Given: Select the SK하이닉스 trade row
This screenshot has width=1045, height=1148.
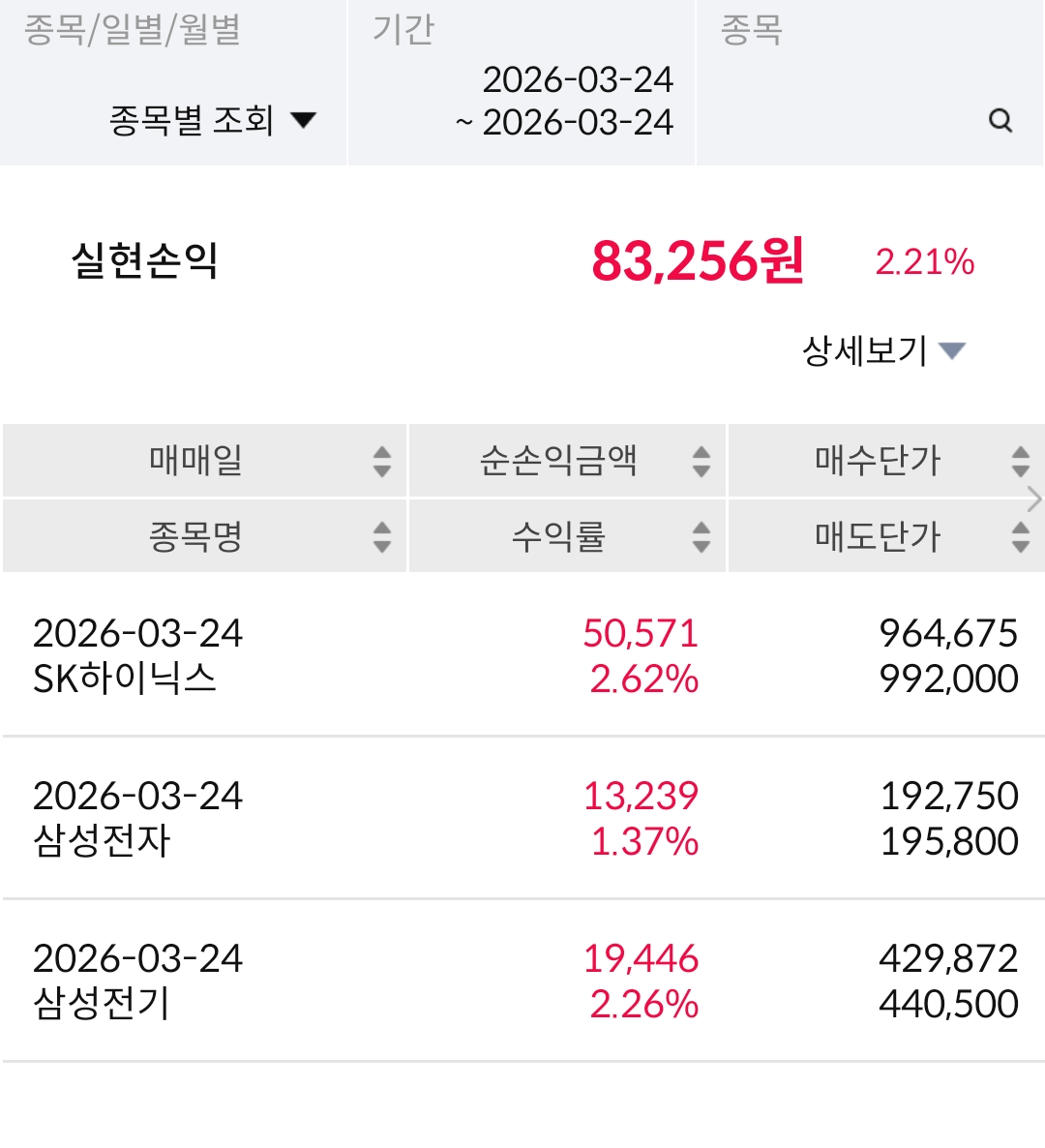Looking at the screenshot, I should pos(522,655).
